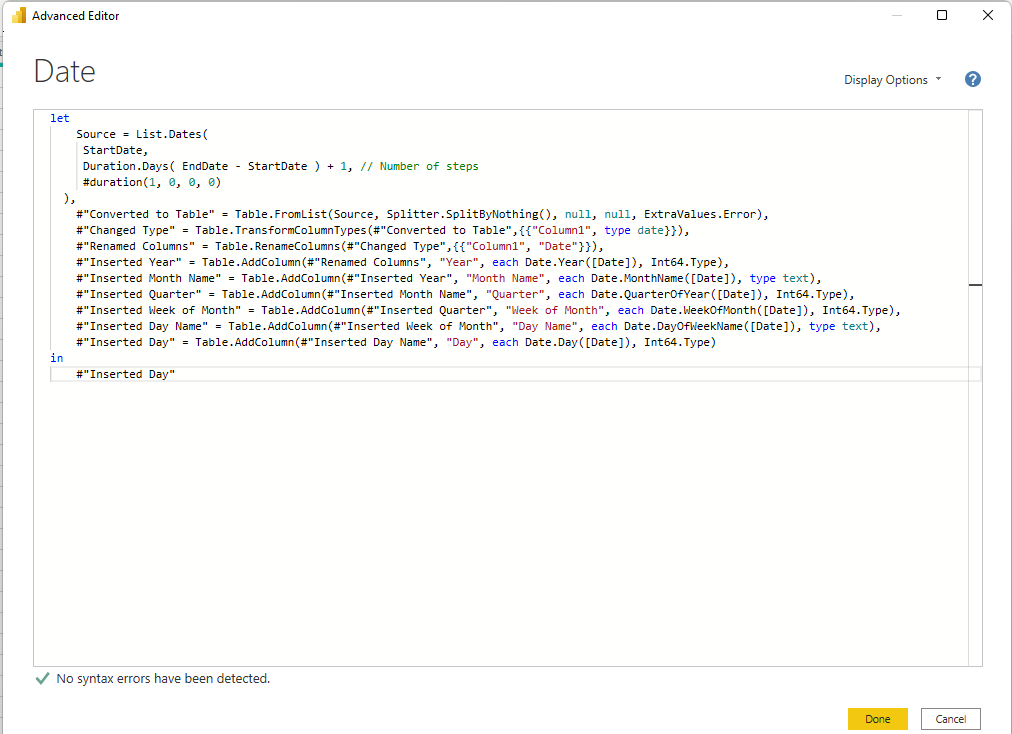Viewport: 1012px width, 734px height.
Task: Click the "Week of Month" string literal
Action: click(554, 310)
